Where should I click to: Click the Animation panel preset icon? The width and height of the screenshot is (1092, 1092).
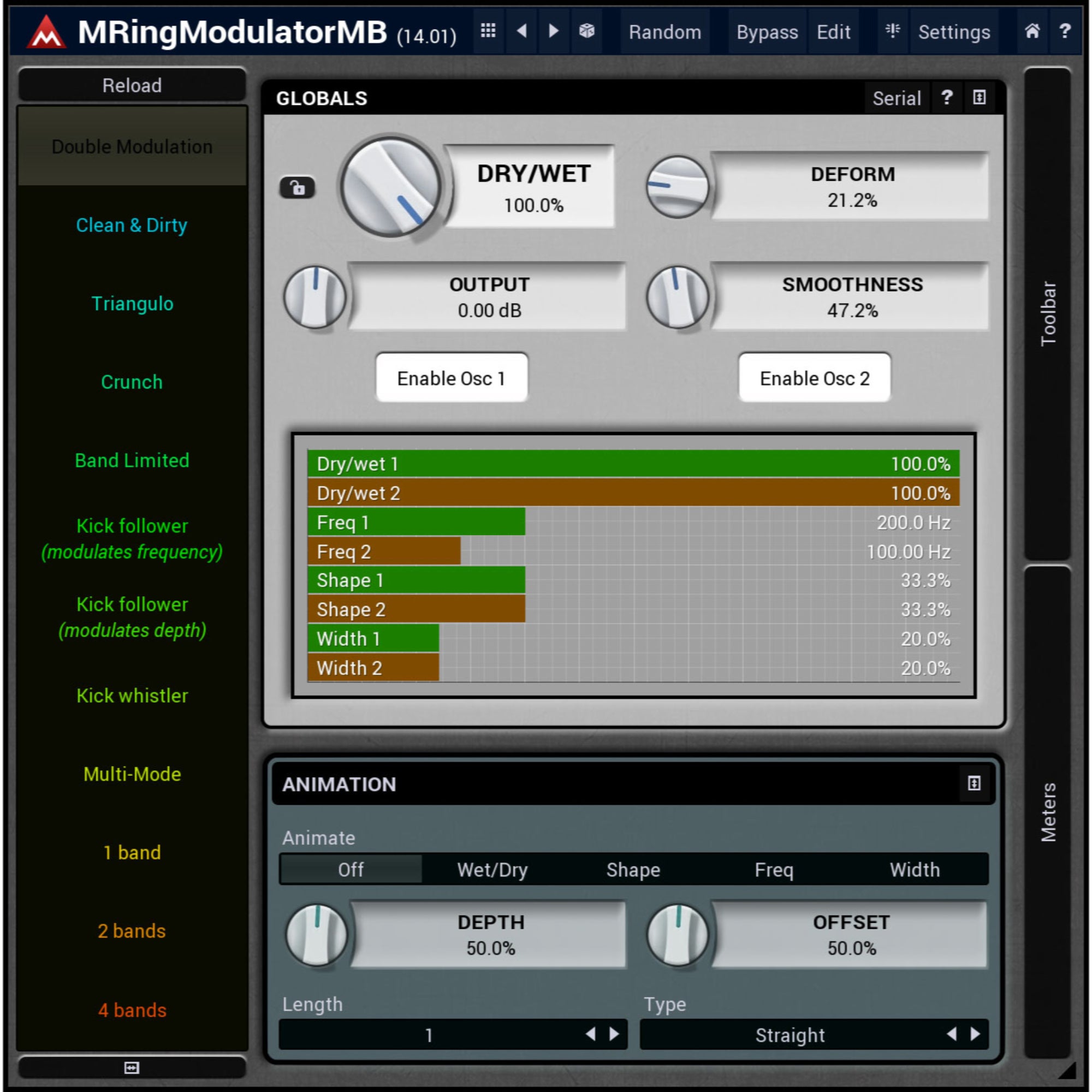[x=975, y=784]
